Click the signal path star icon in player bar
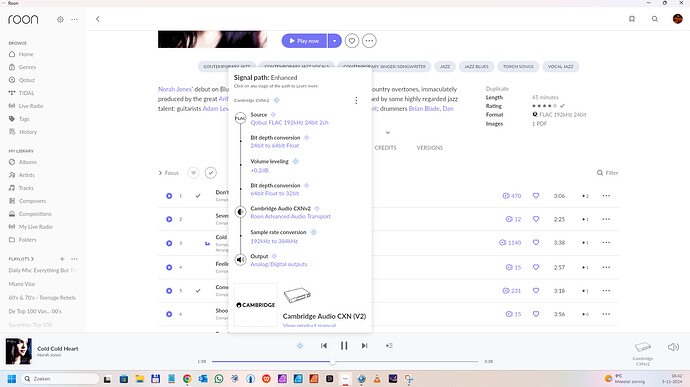690x387 pixels. [300, 346]
